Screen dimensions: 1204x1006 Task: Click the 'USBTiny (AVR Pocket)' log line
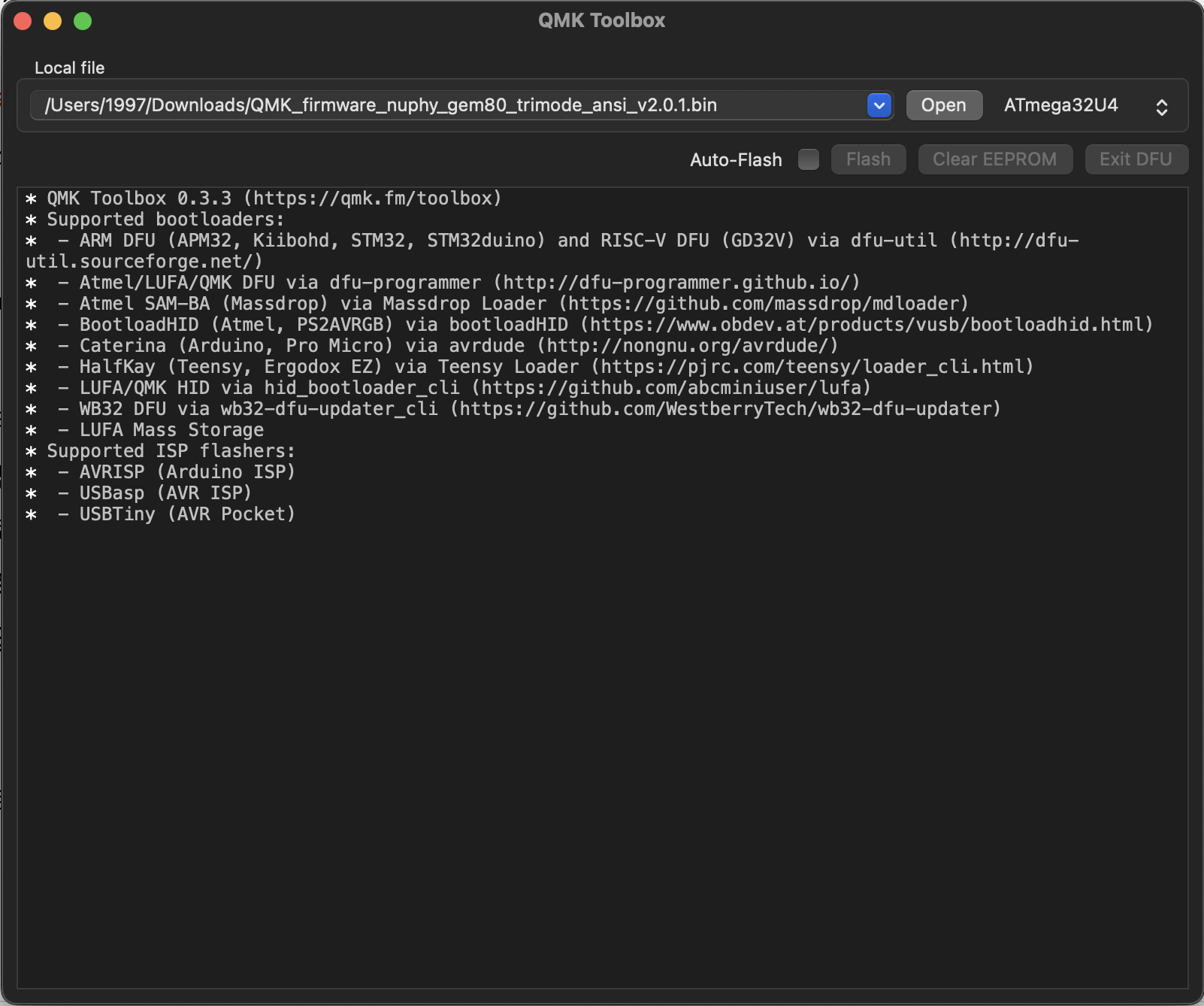click(161, 514)
